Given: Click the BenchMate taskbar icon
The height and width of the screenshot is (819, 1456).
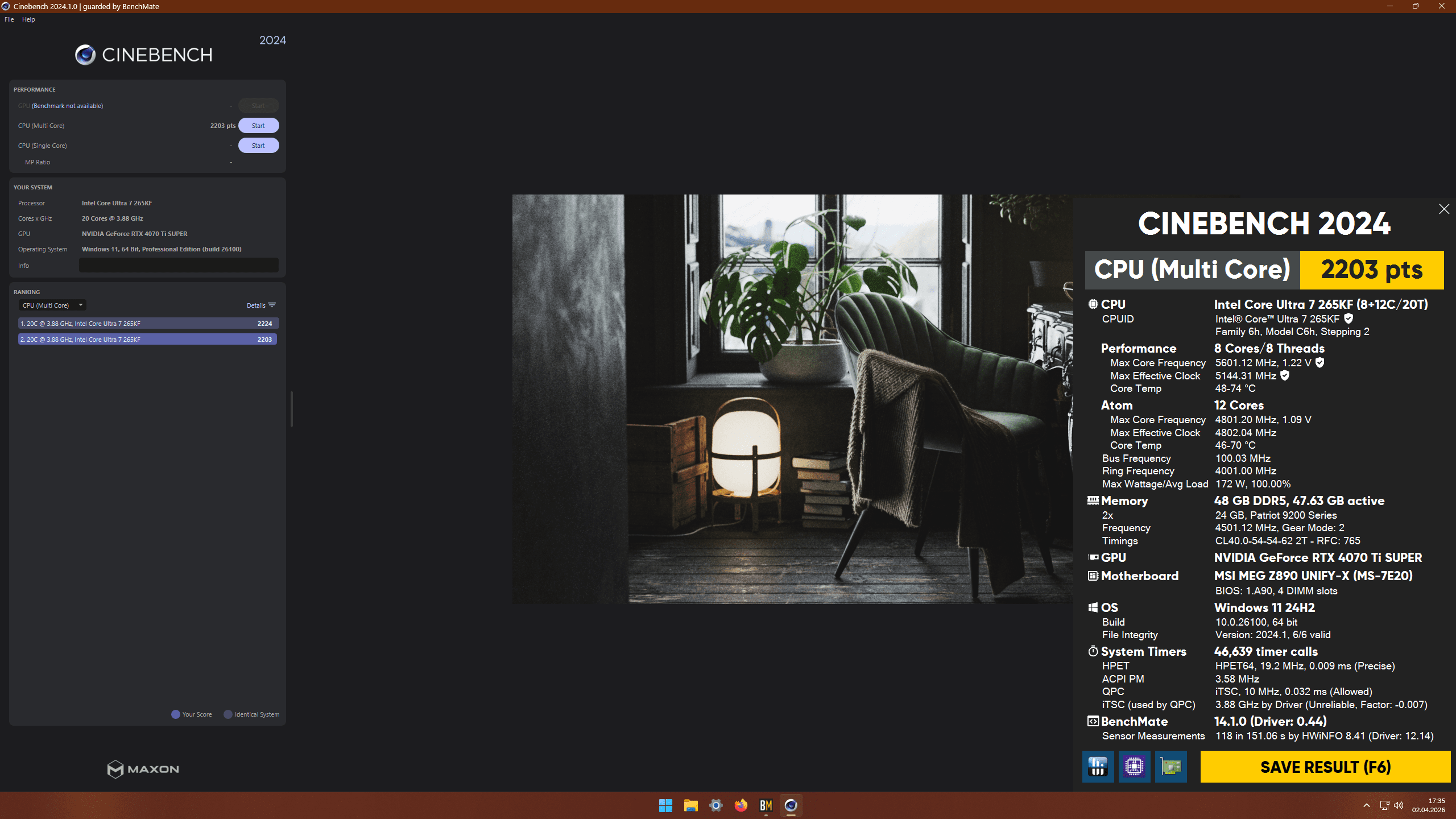Looking at the screenshot, I should coord(766,805).
